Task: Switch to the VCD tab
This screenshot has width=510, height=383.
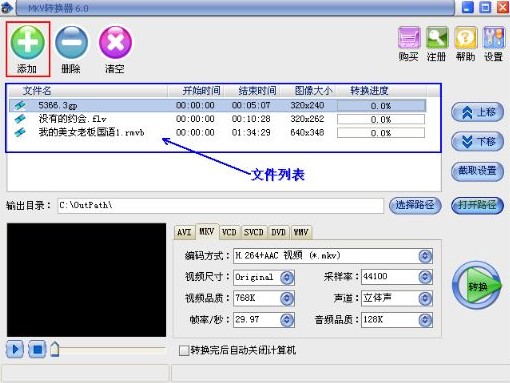Action: coord(229,232)
